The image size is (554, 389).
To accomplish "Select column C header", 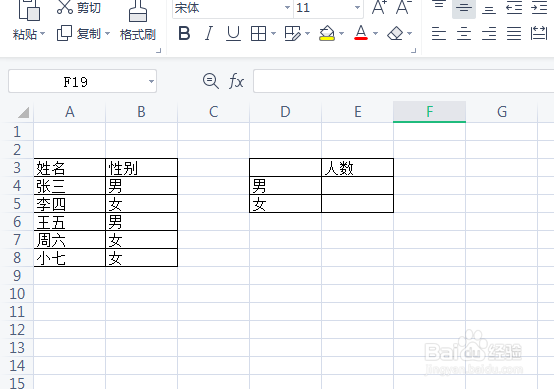I will point(213,112).
